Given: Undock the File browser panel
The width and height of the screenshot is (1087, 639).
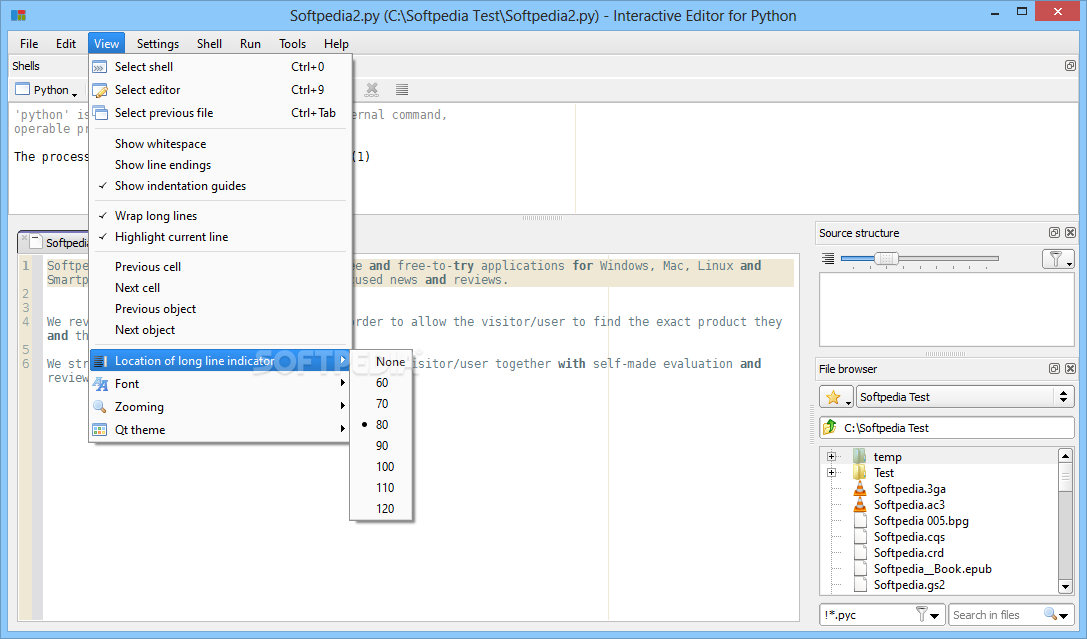Looking at the screenshot, I should coord(1054,369).
